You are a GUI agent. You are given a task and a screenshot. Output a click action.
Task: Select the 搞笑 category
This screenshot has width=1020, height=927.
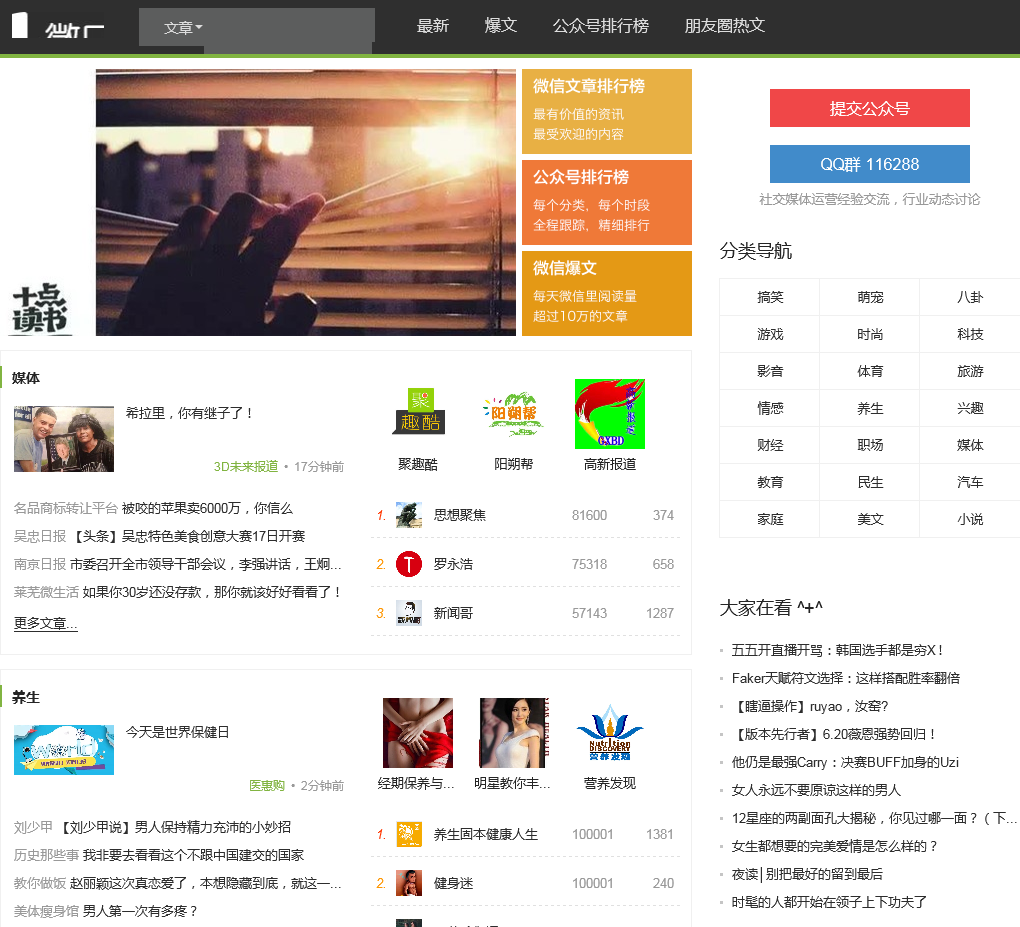[x=770, y=297]
